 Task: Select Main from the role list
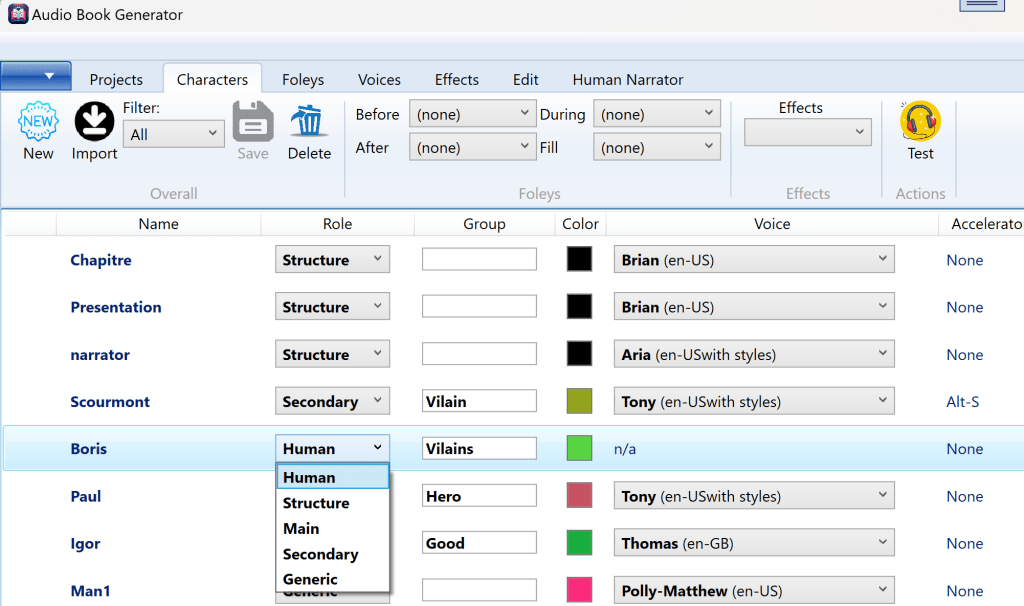(x=301, y=528)
